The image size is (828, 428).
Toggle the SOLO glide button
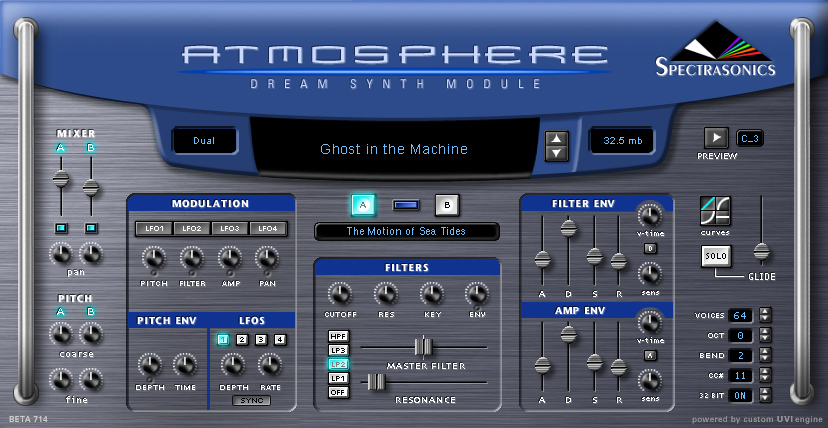click(x=716, y=256)
